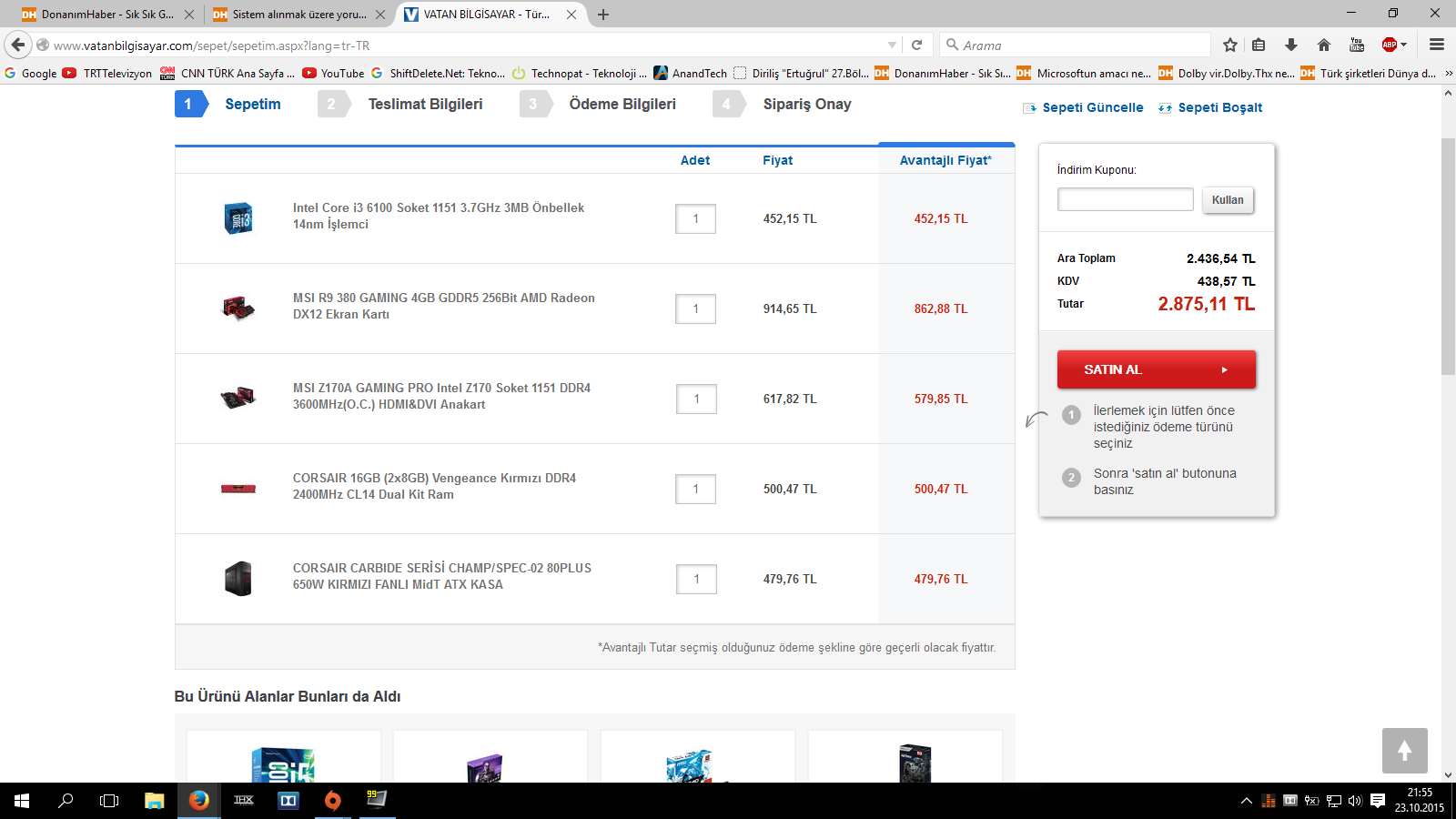Screen dimensions: 1456x819
Task: Open the YouTube bookmark
Action: pos(333,74)
